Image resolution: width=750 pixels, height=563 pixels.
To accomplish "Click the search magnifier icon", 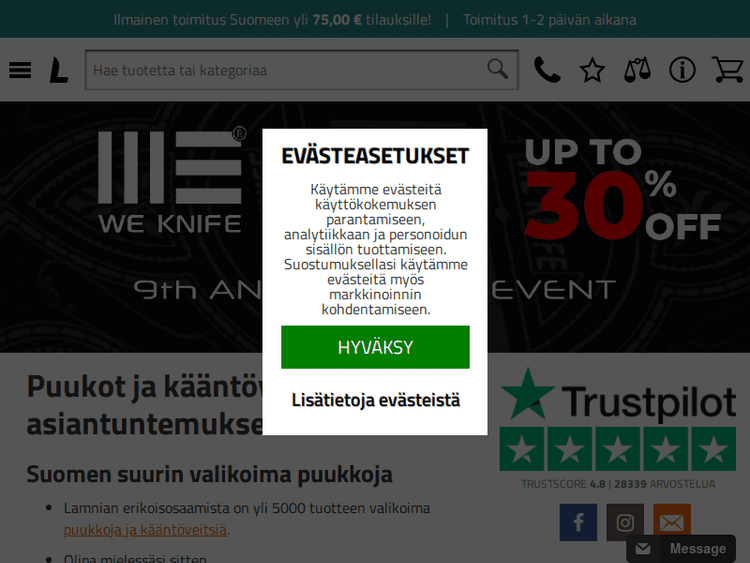I will tap(497, 69).
